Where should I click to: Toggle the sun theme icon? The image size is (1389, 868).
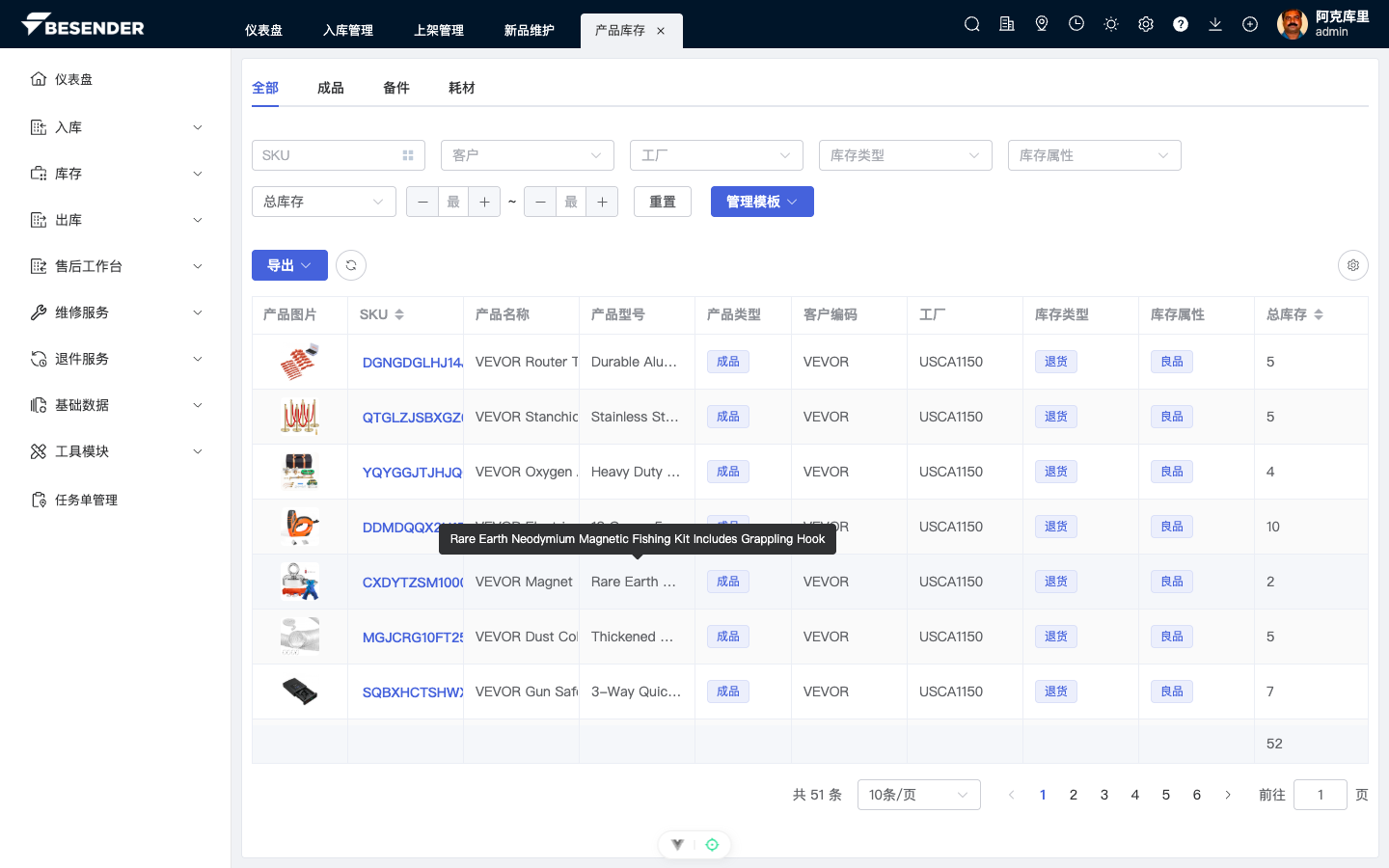click(x=1111, y=24)
